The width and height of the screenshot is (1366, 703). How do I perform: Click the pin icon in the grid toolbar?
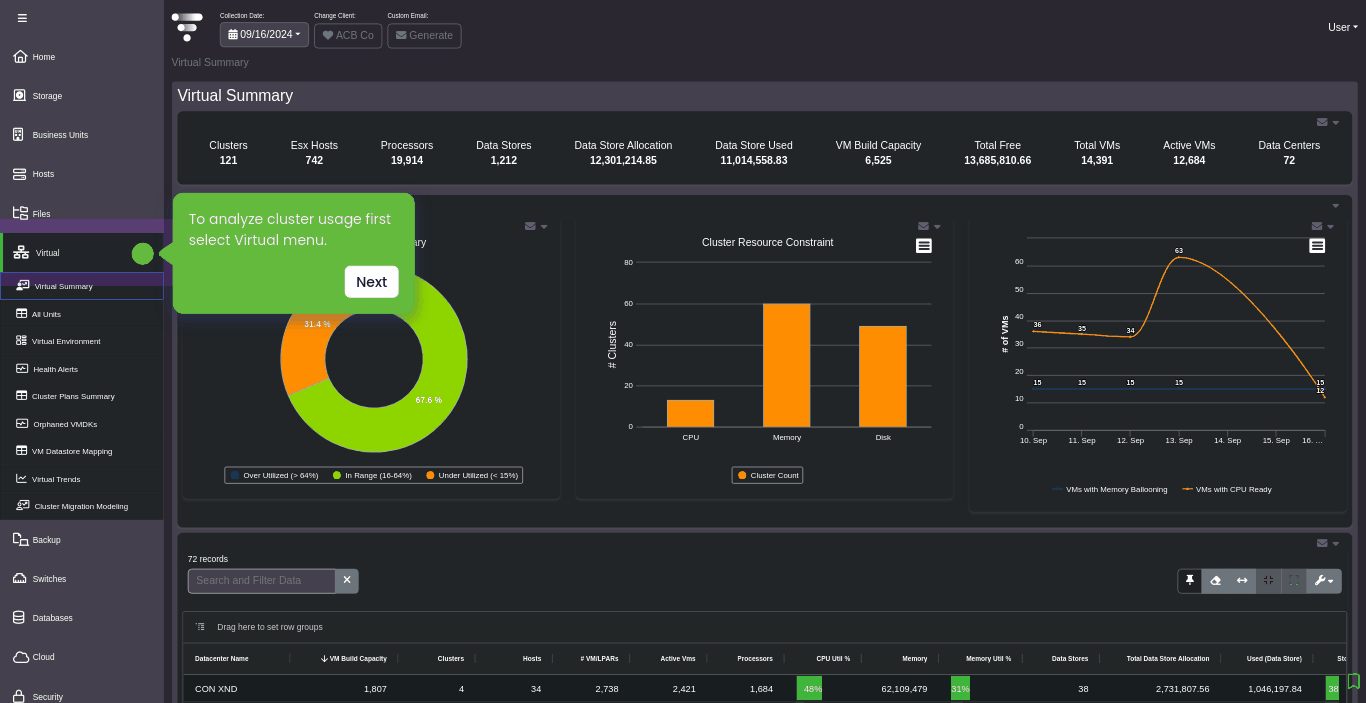tap(1190, 580)
